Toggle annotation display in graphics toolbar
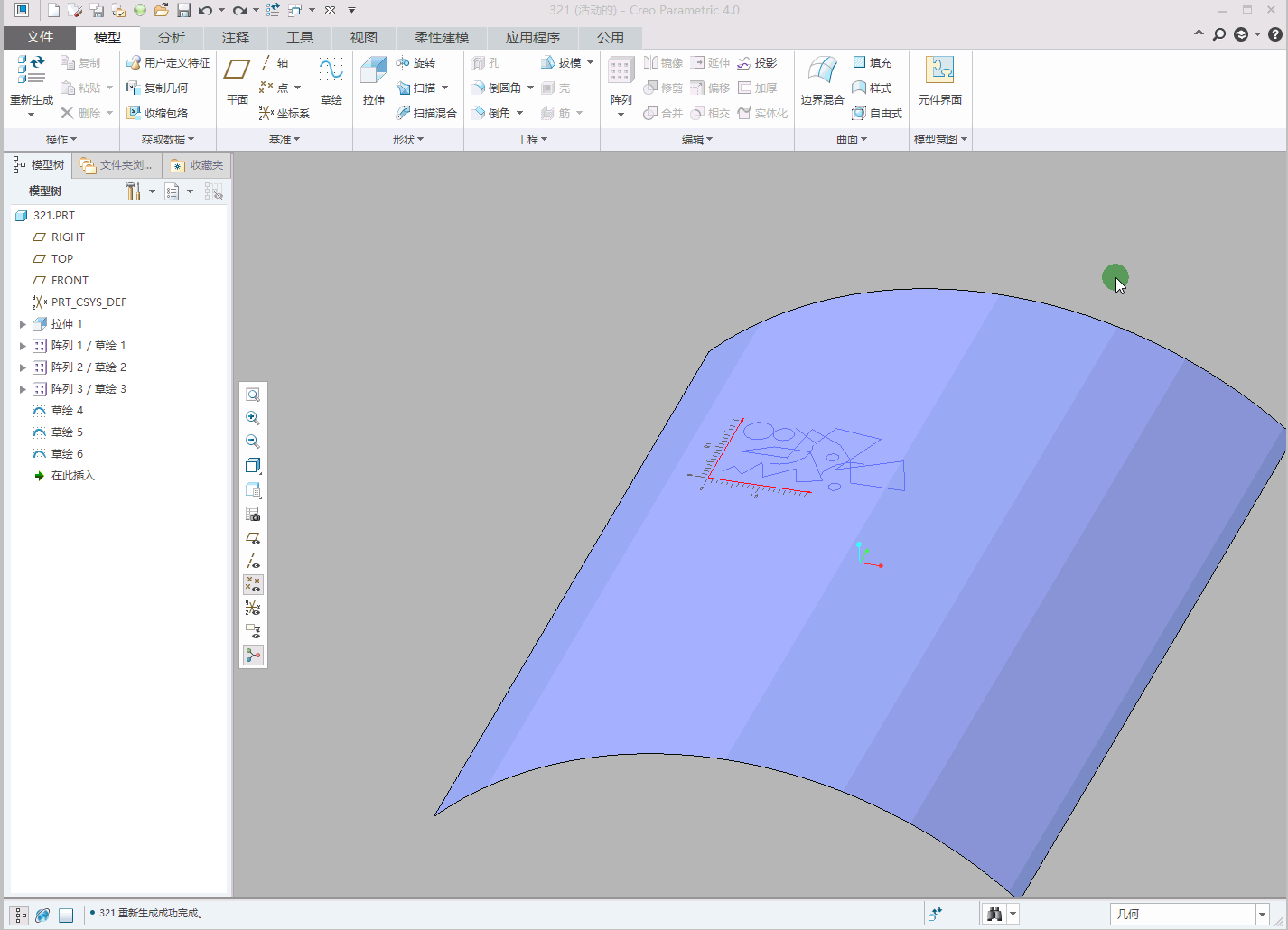This screenshot has height=930, width=1288. [253, 631]
